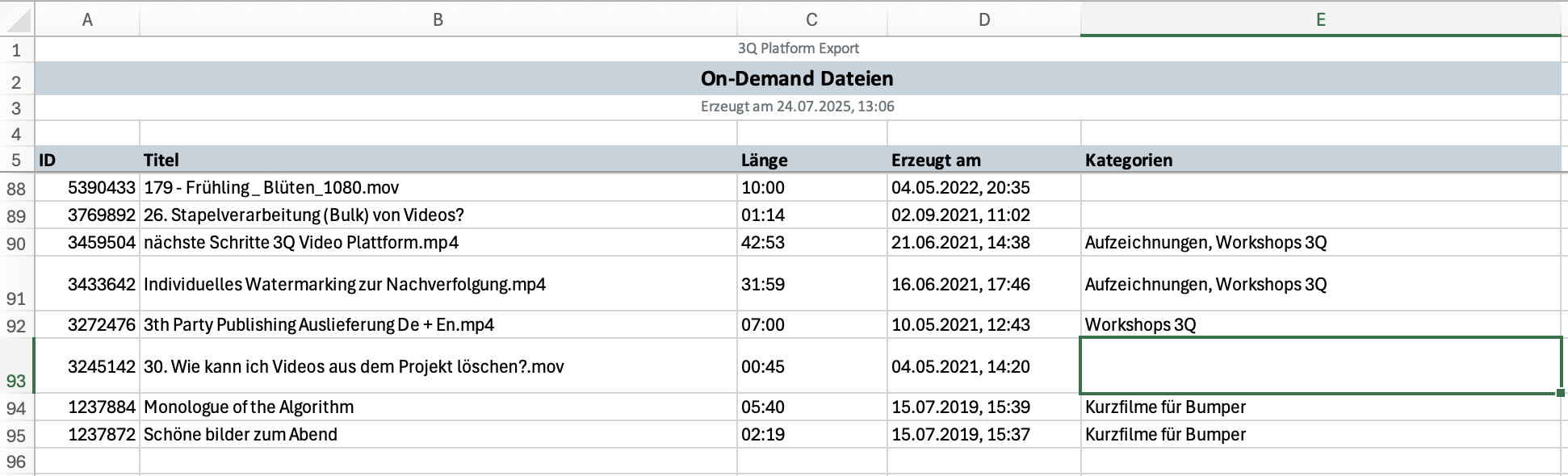1568x476 pixels.
Task: Select the '3Q Platform Export' cell
Action: 798,48
